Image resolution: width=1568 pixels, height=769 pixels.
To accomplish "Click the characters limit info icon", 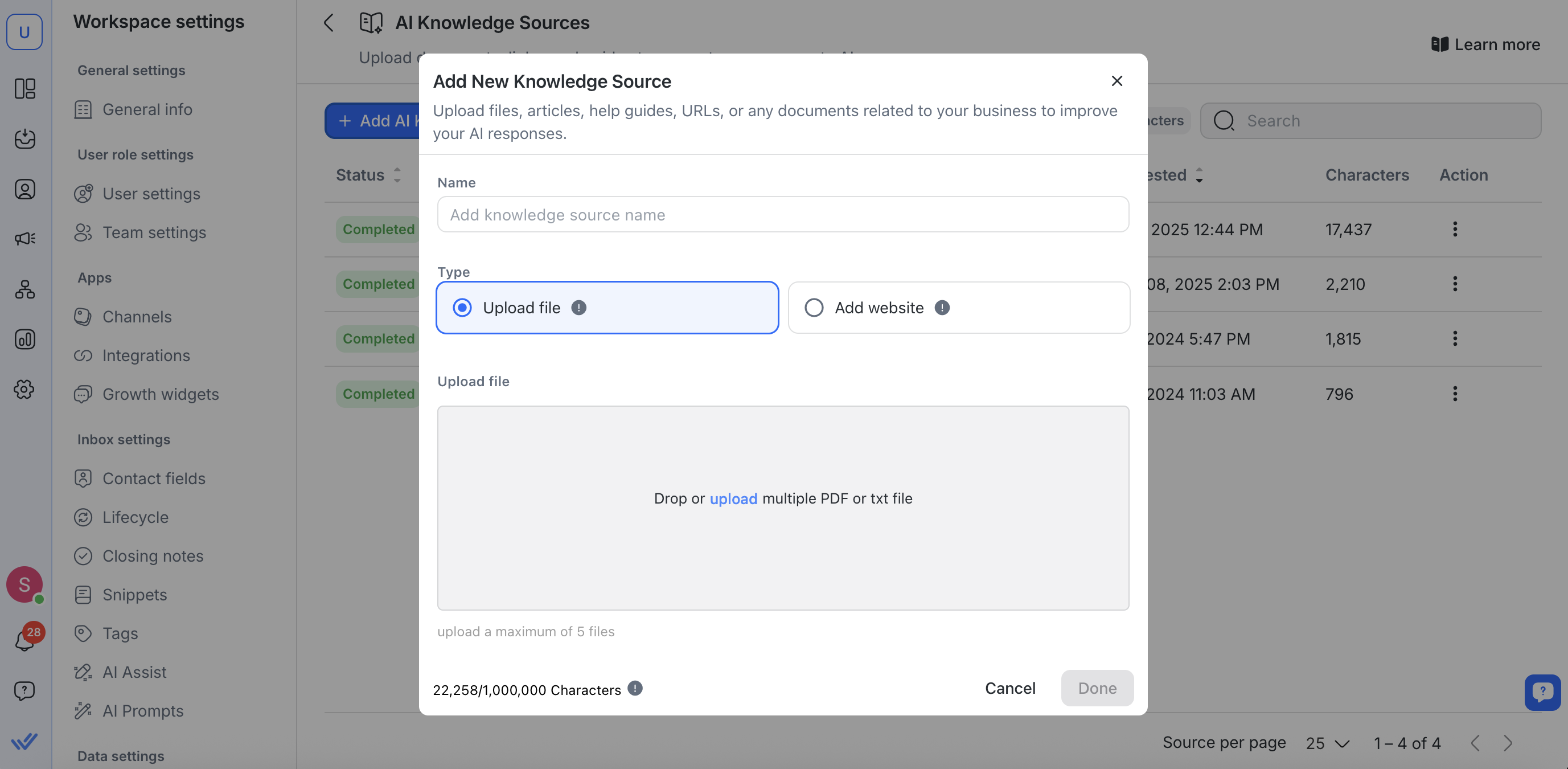I will pyautogui.click(x=635, y=688).
